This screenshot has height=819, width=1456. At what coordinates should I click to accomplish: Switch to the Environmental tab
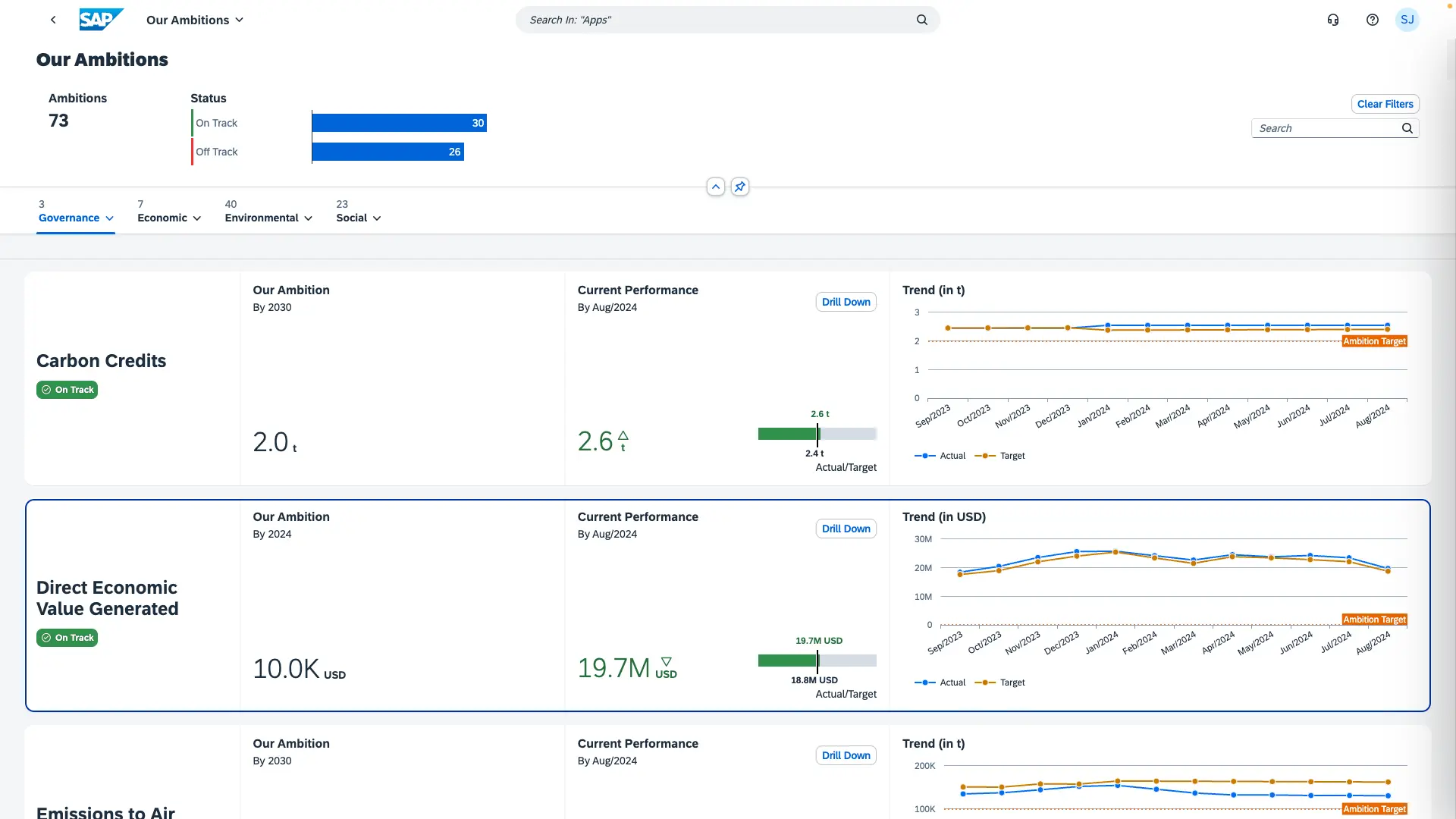coord(262,218)
